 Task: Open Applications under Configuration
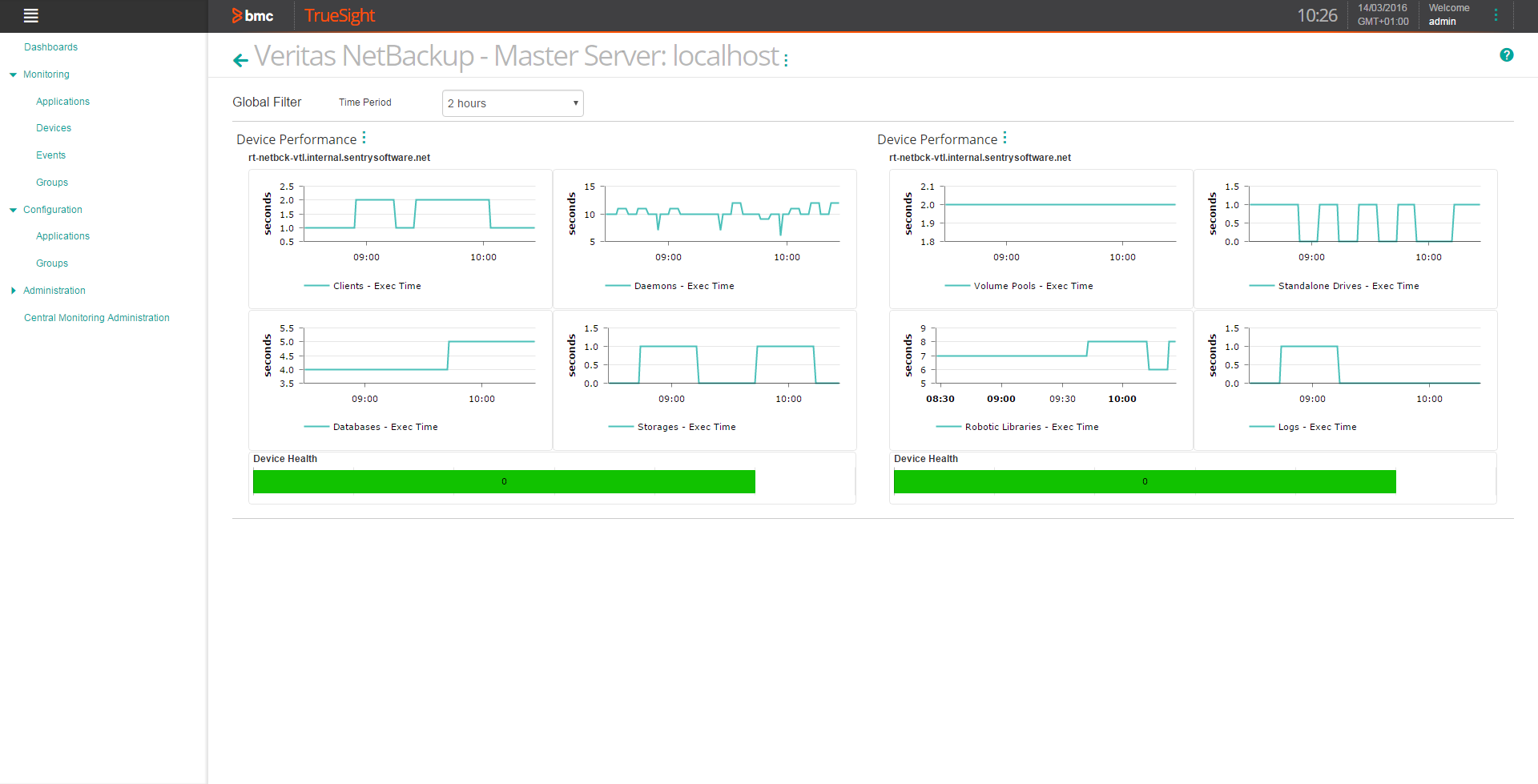coord(62,236)
